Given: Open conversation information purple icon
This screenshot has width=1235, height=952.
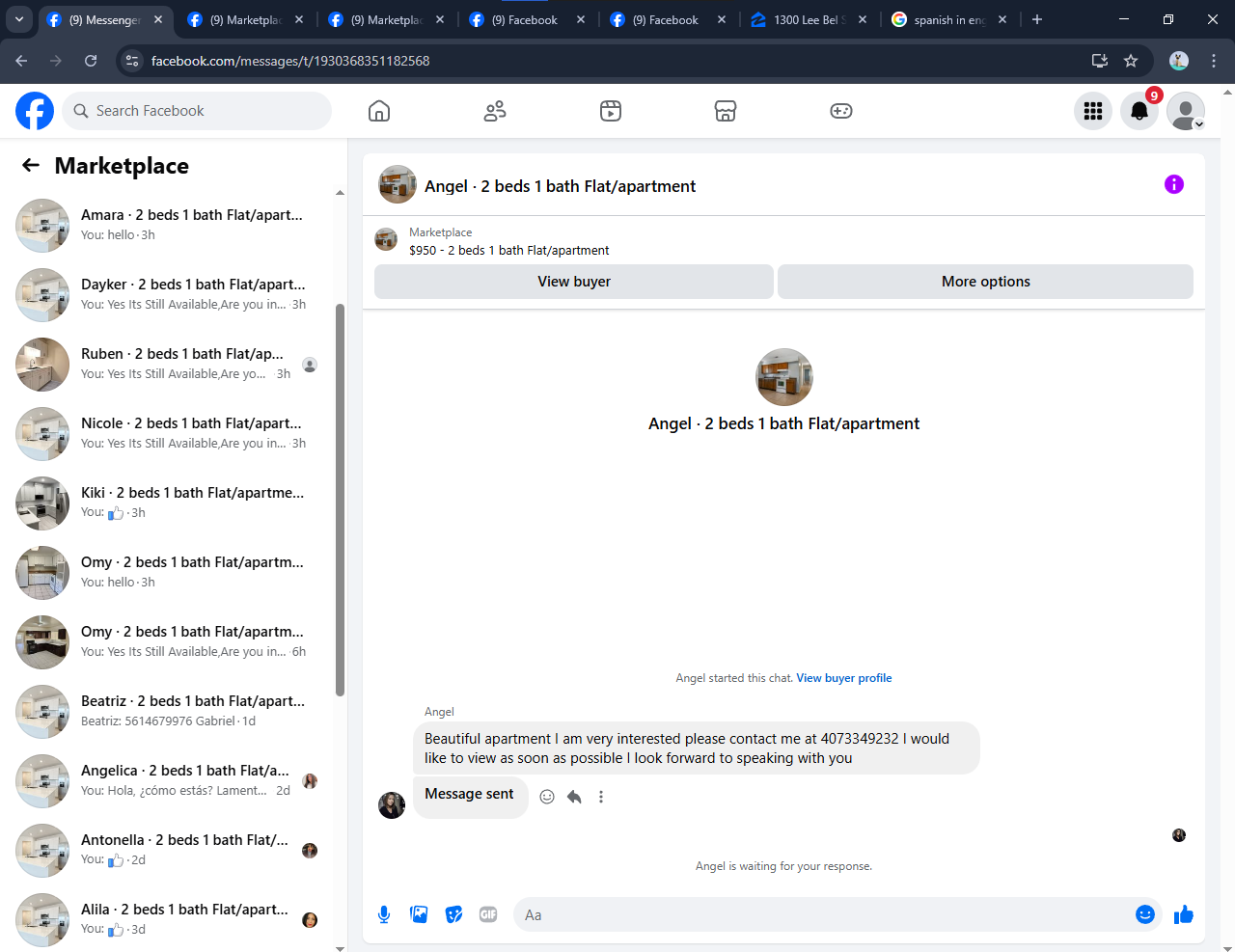Looking at the screenshot, I should (1174, 184).
